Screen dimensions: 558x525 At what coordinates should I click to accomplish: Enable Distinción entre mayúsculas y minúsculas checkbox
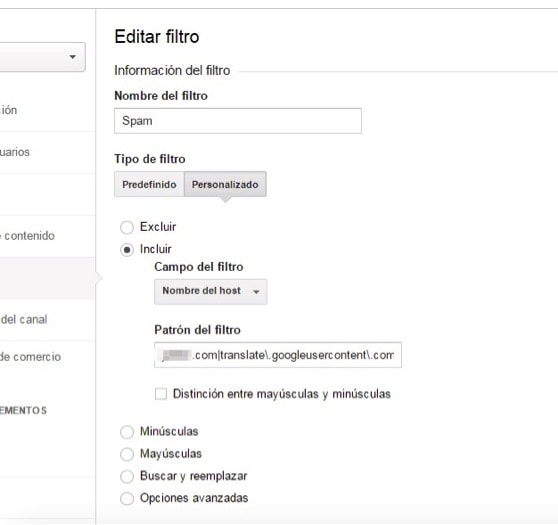(161, 394)
